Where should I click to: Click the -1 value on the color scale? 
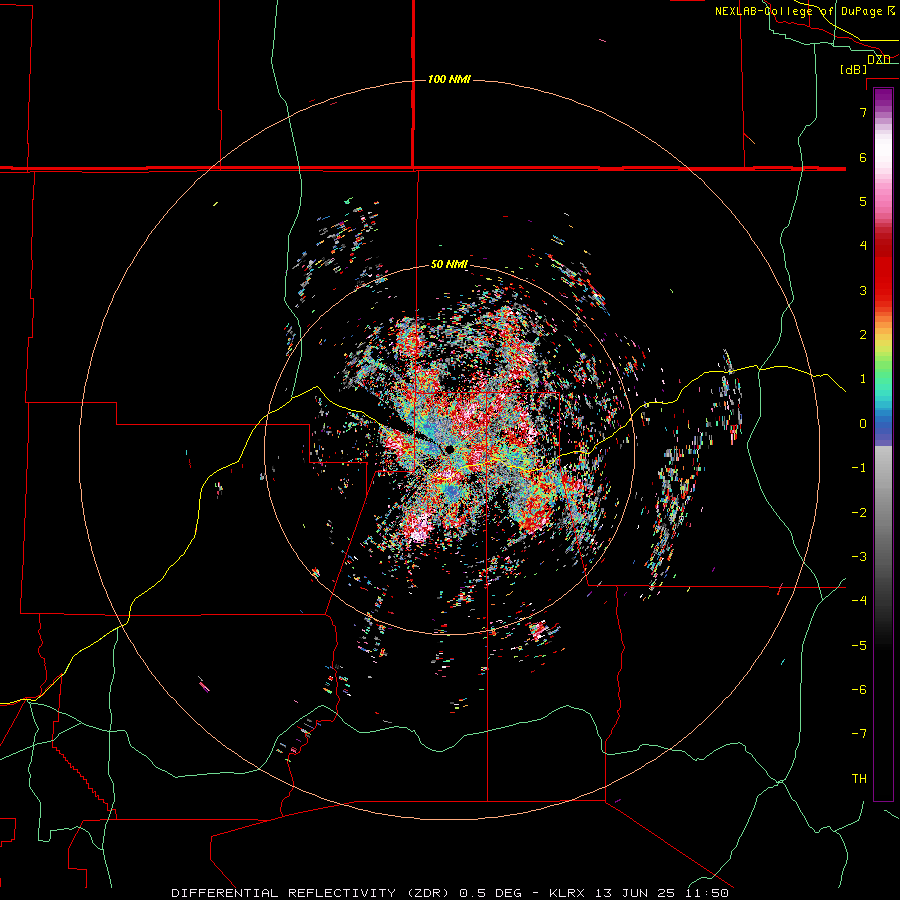coord(859,468)
